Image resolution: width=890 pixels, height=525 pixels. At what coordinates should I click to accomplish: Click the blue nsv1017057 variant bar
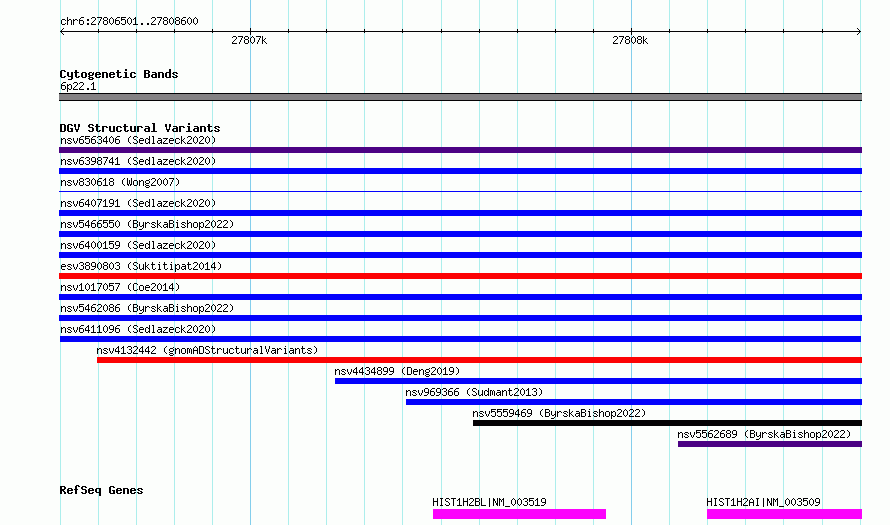pos(460,297)
